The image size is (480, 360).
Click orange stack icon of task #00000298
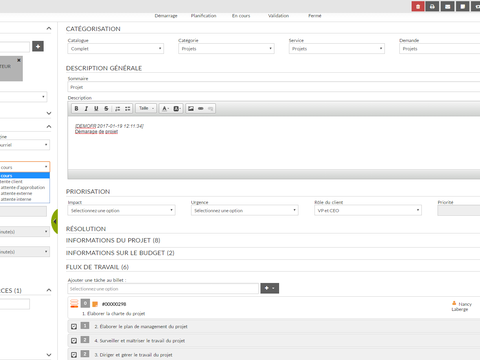74,303
